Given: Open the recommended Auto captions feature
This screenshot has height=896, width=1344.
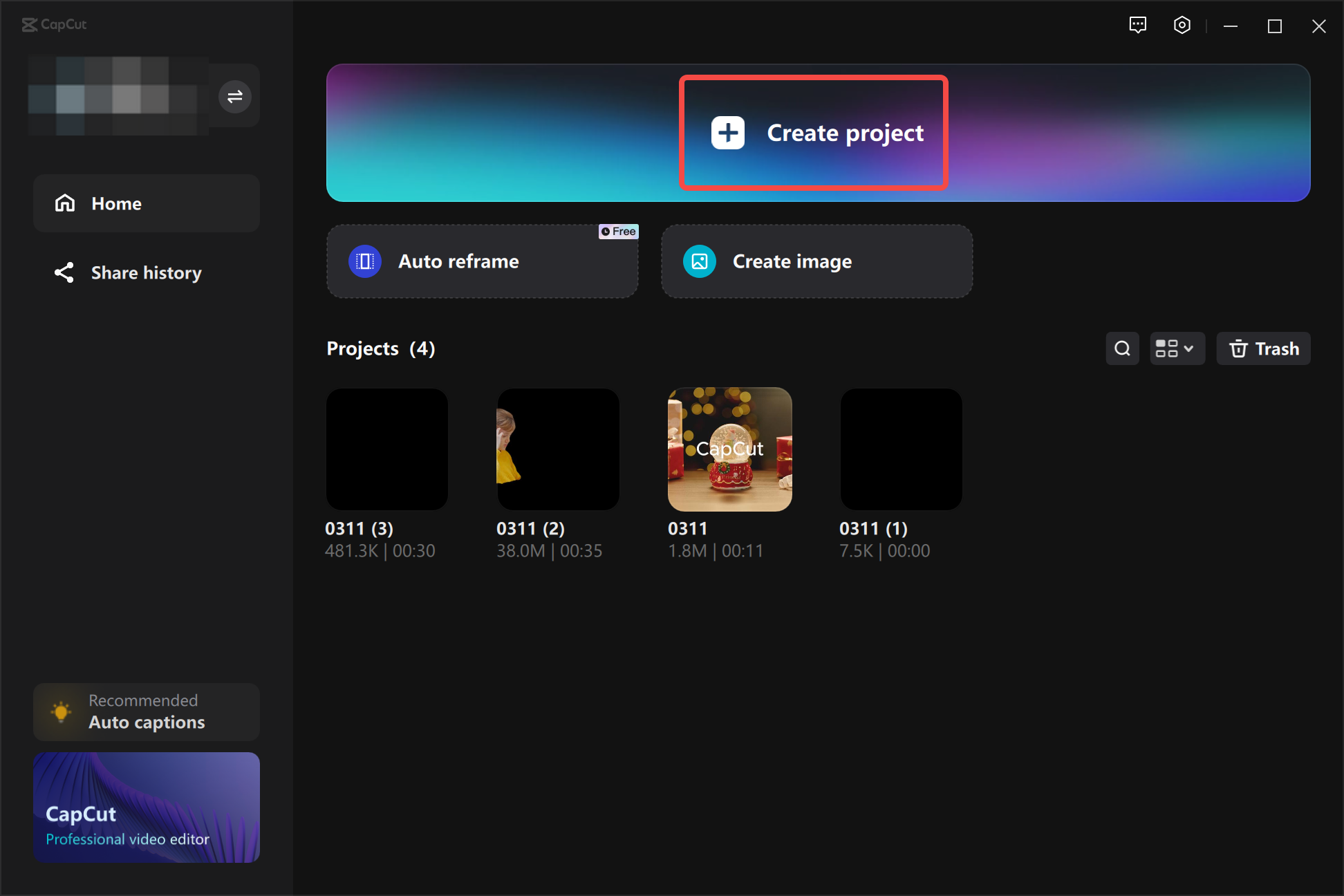Looking at the screenshot, I should coord(146,711).
